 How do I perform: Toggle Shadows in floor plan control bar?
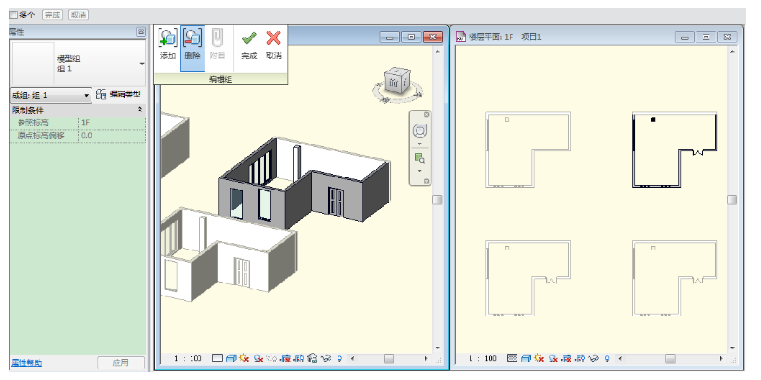(553, 359)
